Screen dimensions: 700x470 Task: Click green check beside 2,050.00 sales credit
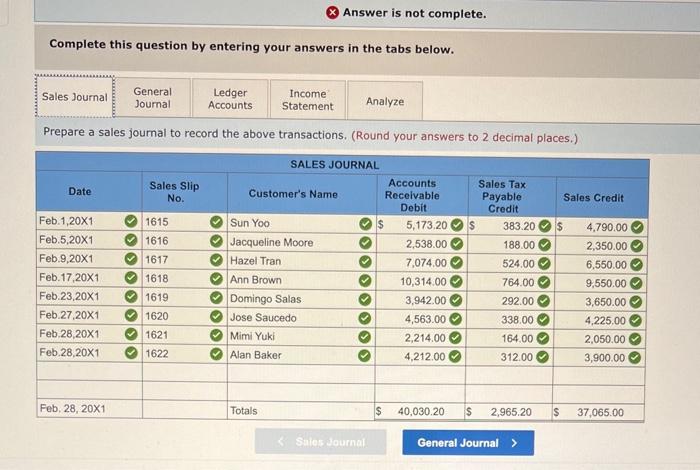635,339
